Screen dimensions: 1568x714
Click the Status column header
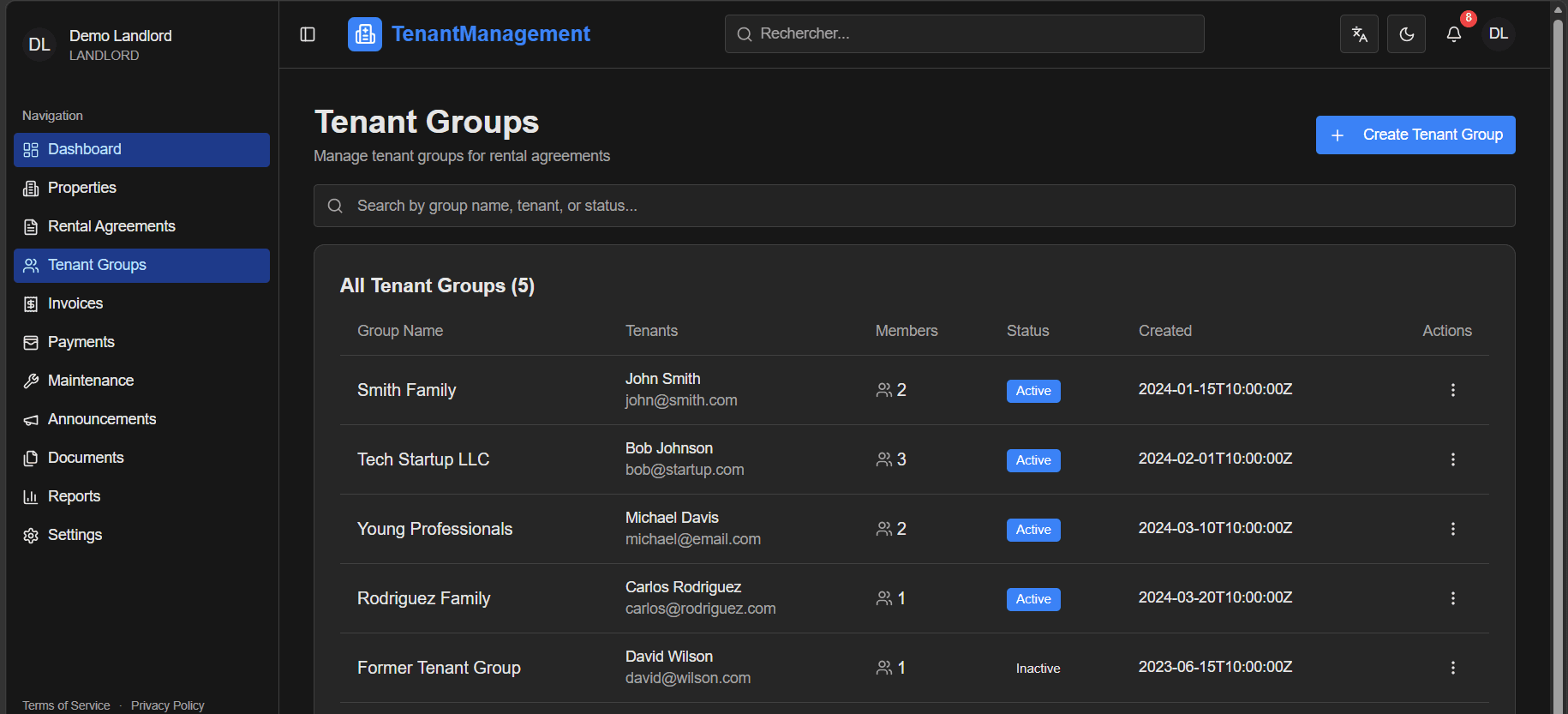[x=1027, y=331]
